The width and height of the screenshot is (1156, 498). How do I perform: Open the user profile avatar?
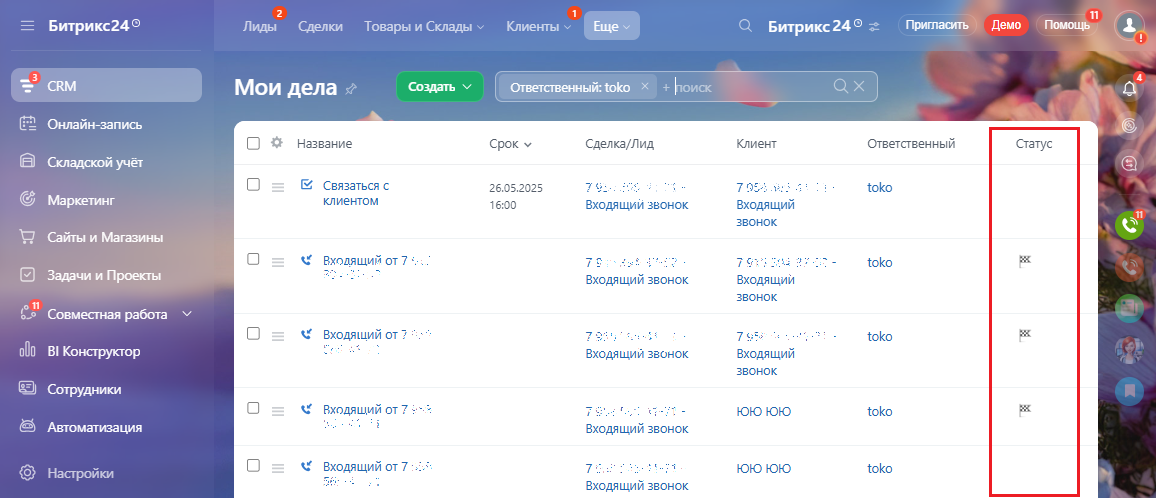[1128, 25]
